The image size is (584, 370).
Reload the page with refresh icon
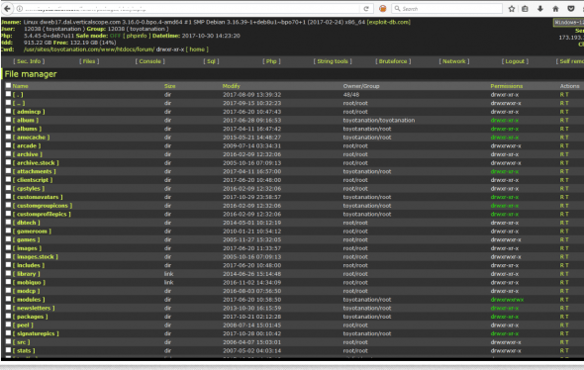coord(366,9)
